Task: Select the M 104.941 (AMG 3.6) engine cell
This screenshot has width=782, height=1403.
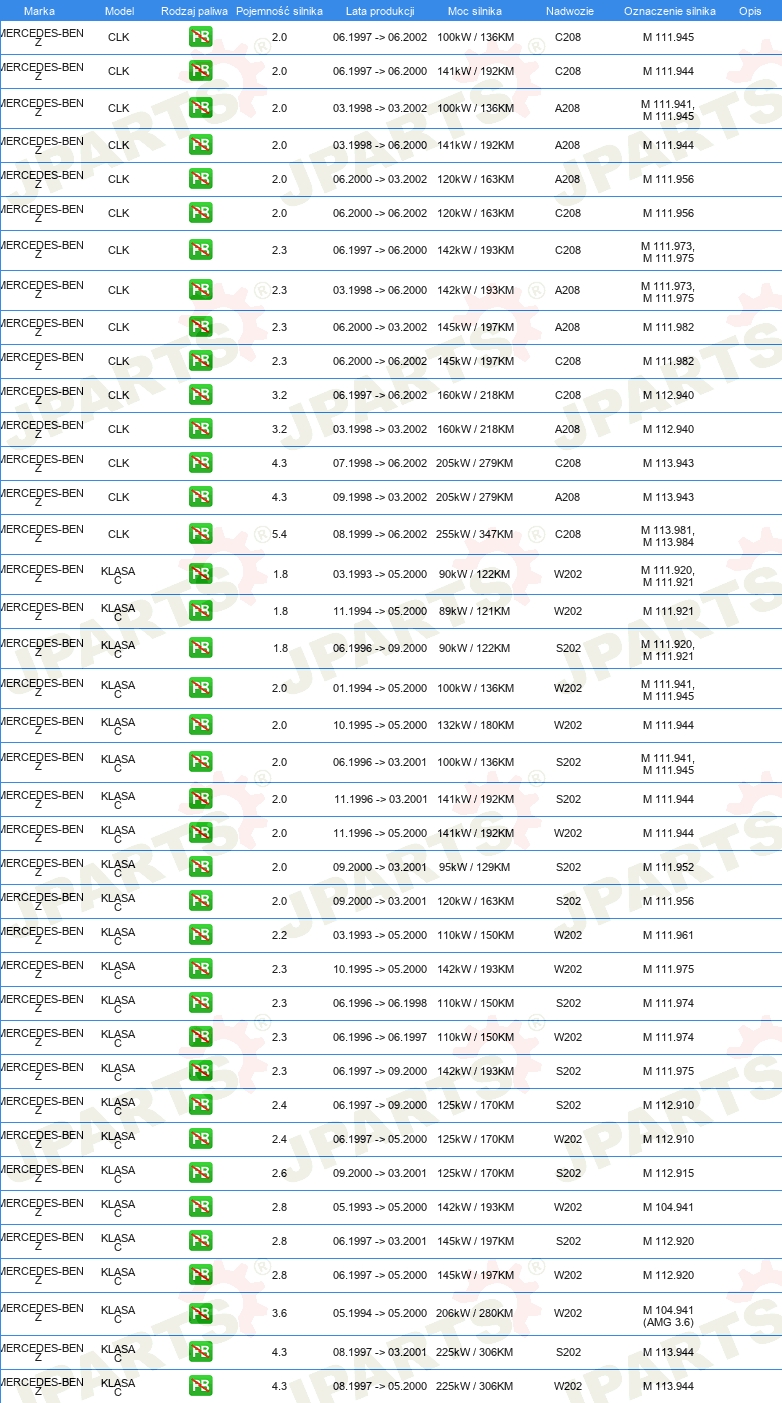Action: (x=668, y=1315)
